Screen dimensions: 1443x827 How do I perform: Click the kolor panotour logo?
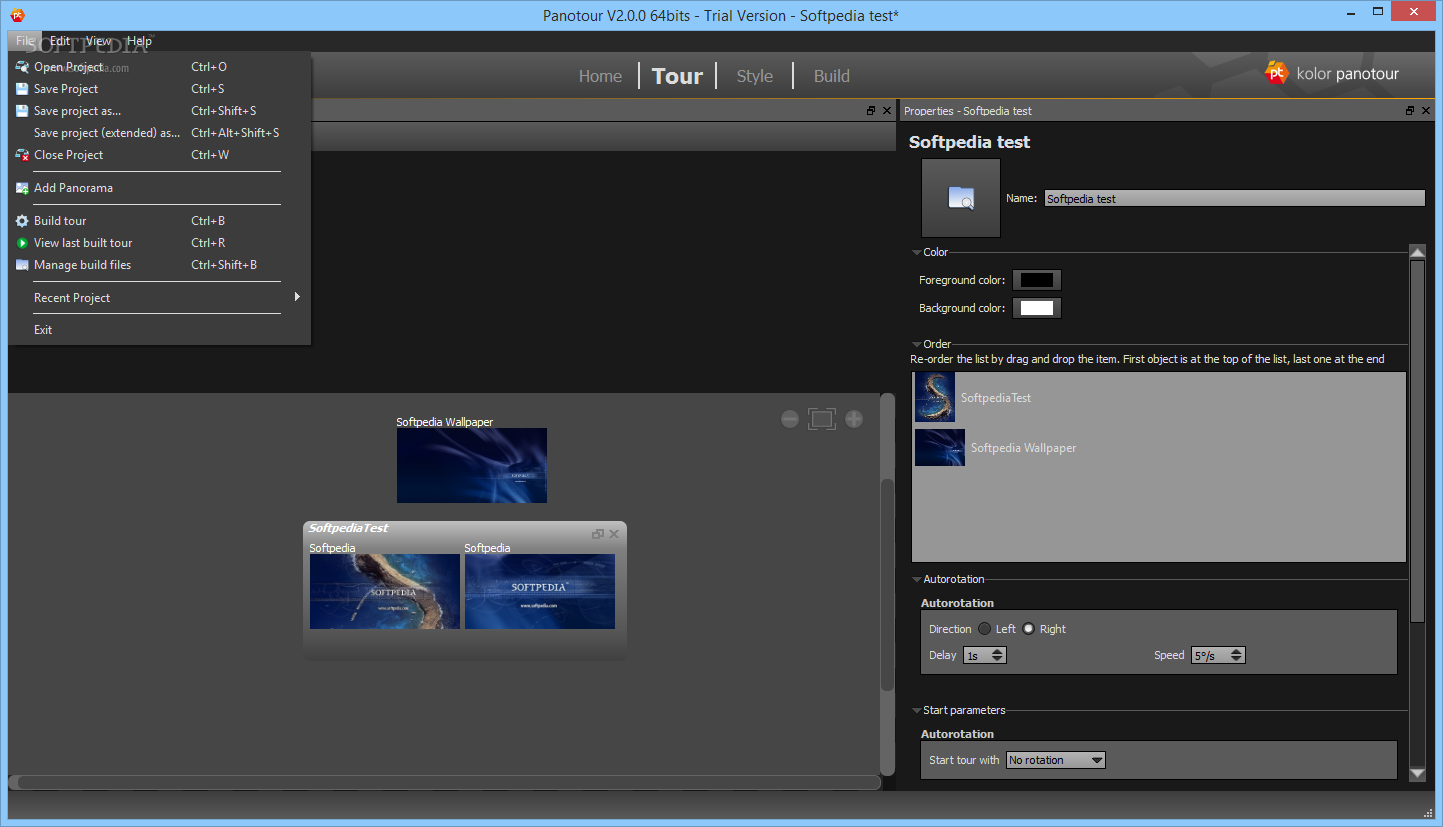click(1333, 73)
